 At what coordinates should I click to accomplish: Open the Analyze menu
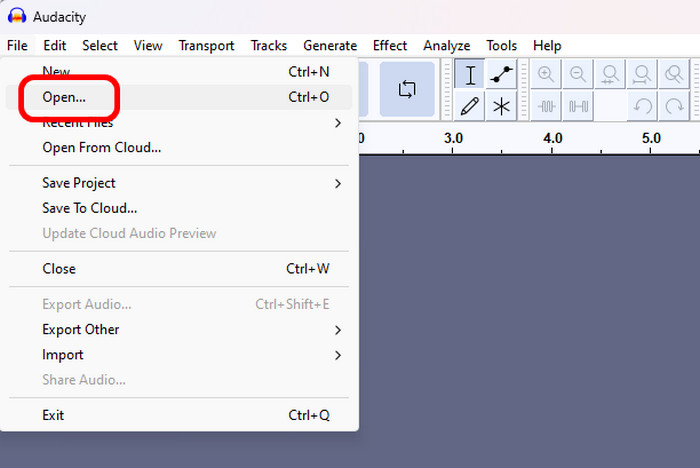[446, 46]
